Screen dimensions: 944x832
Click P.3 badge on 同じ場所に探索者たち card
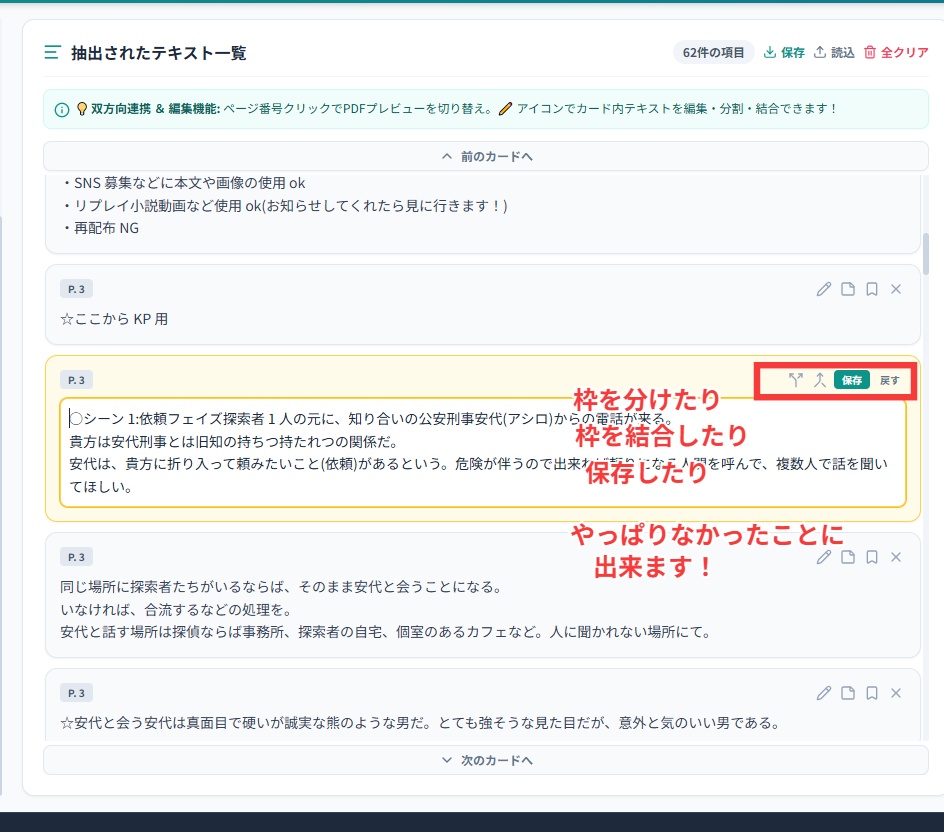[x=76, y=557]
